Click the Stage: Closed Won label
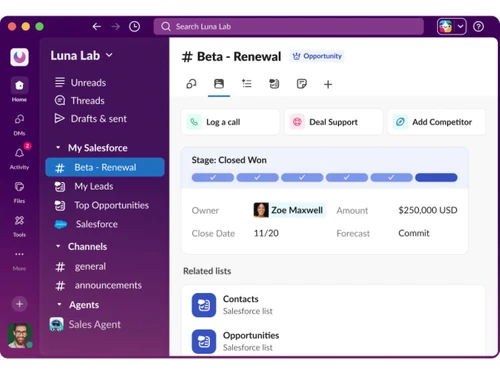This screenshot has height=375, width=500. point(229,160)
